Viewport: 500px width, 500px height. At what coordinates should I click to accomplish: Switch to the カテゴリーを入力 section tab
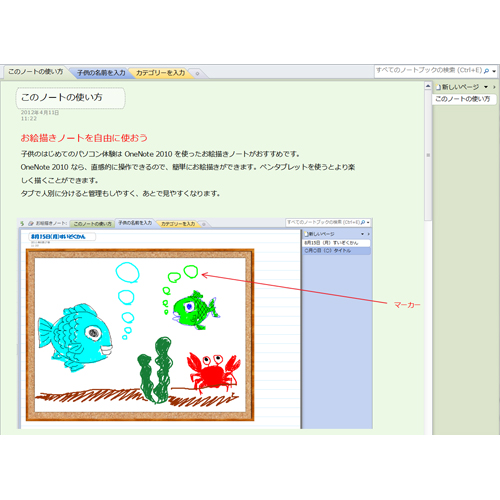[x=160, y=73]
